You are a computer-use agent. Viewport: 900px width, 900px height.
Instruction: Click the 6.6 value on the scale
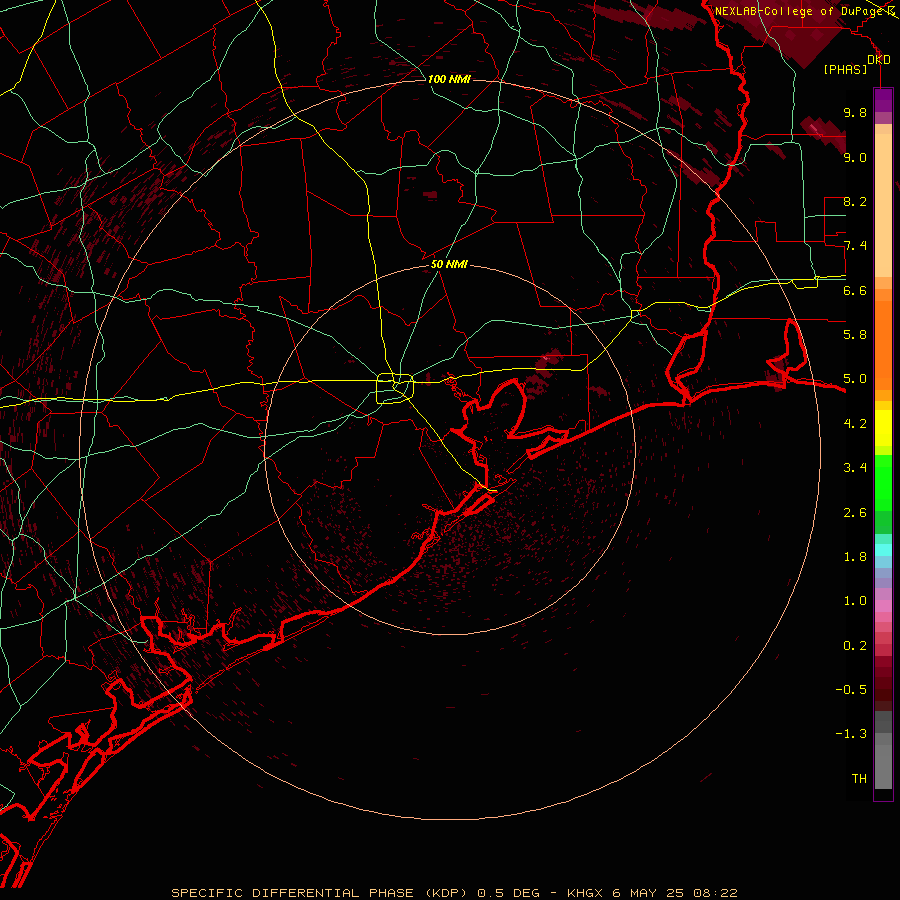click(x=855, y=290)
